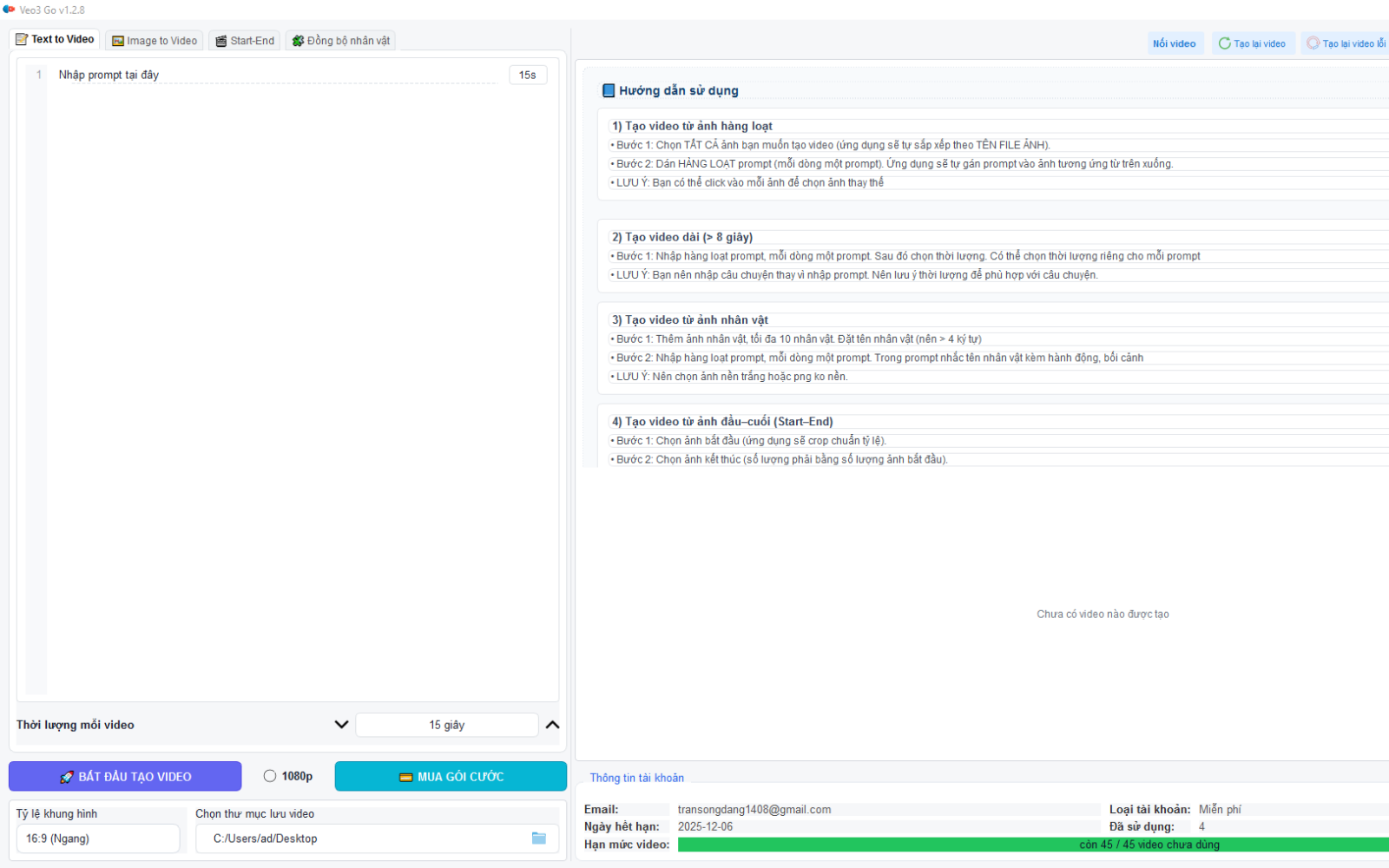Screen dimensions: 1389x868
Task: Increase video duration with the up chevron
Action: pos(552,725)
